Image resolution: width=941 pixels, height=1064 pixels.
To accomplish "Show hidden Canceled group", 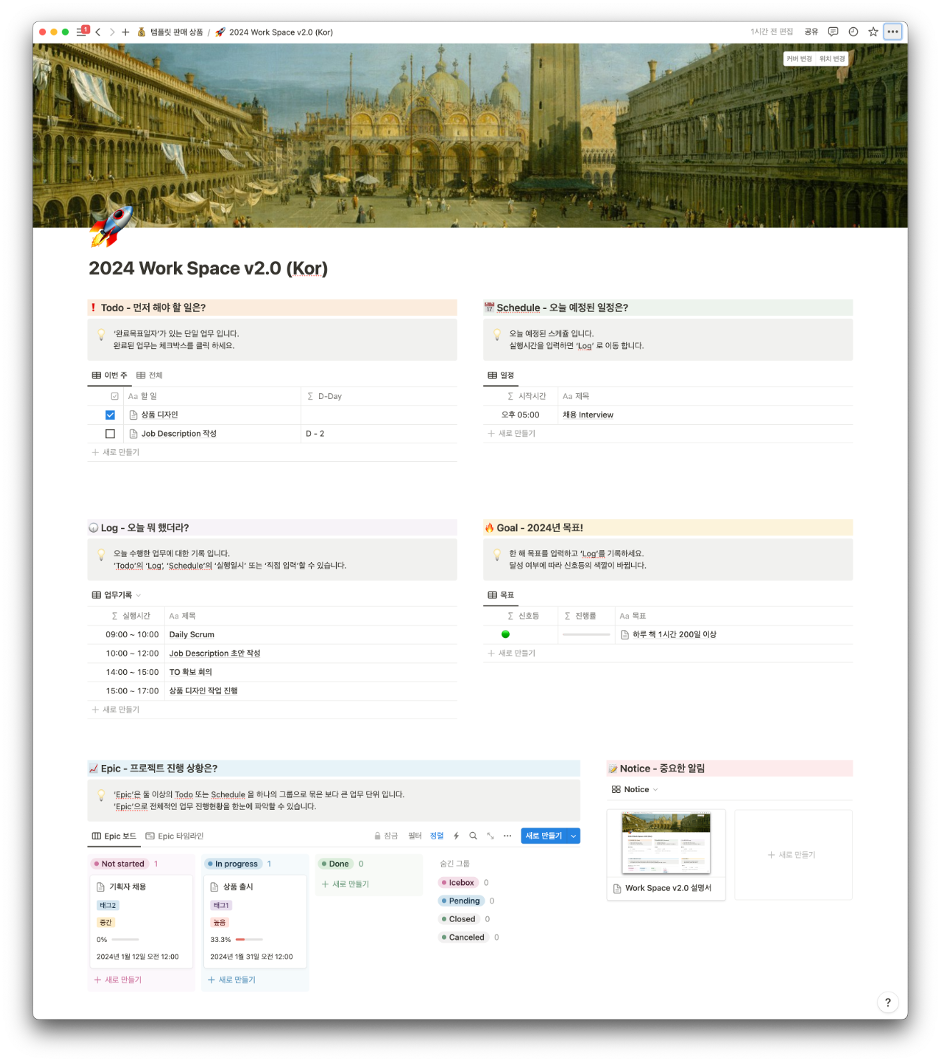I will click(x=463, y=938).
